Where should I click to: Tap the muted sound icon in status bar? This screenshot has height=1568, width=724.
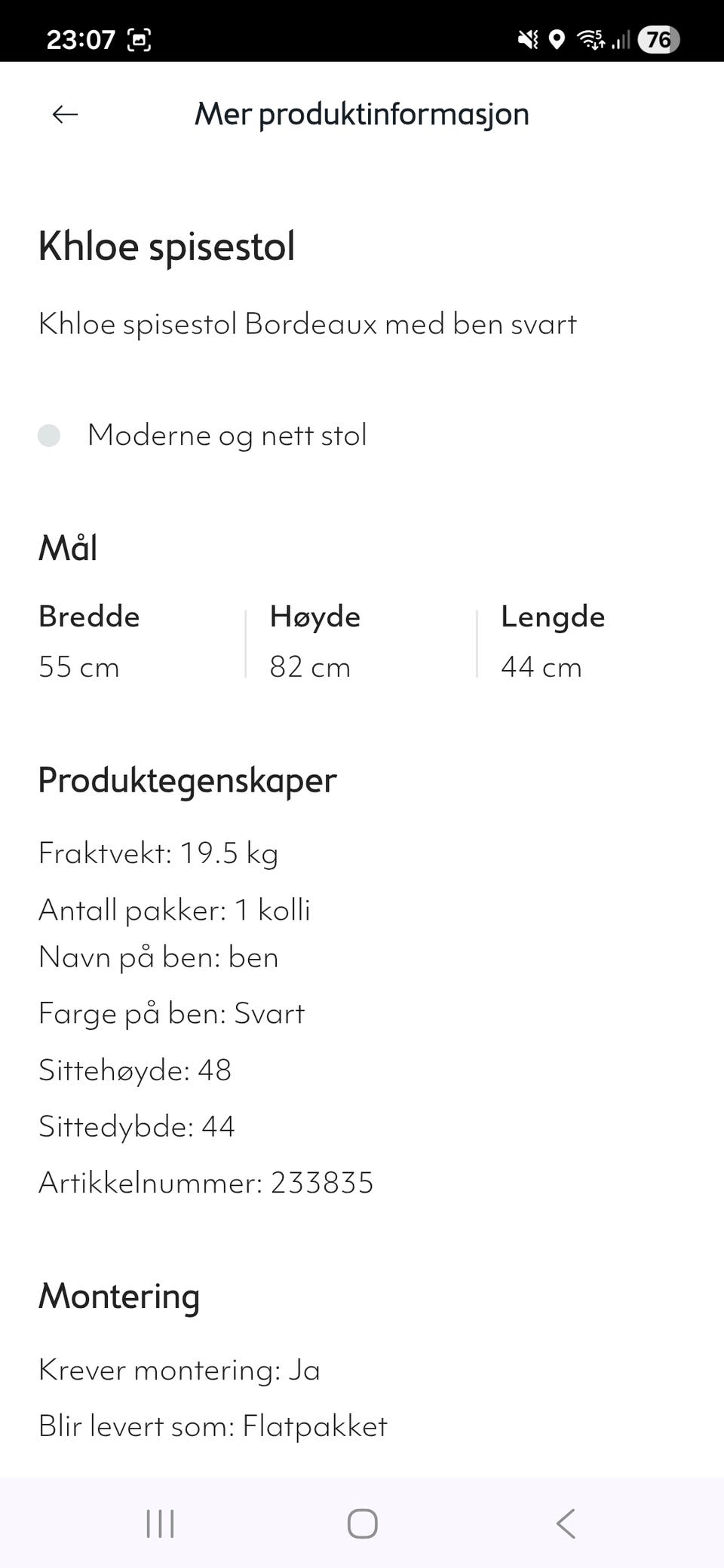(x=528, y=38)
